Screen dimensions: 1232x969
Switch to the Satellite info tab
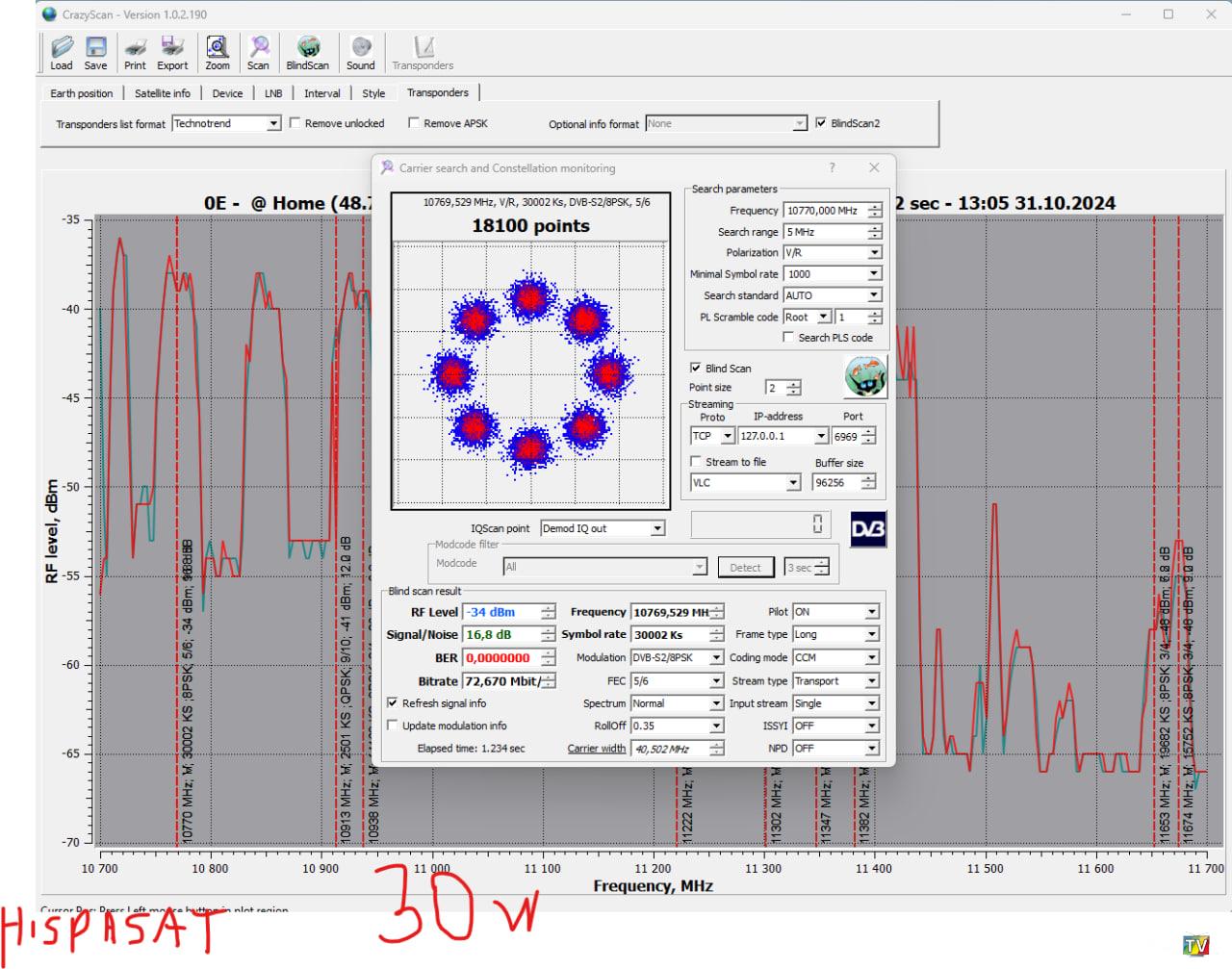point(162,93)
